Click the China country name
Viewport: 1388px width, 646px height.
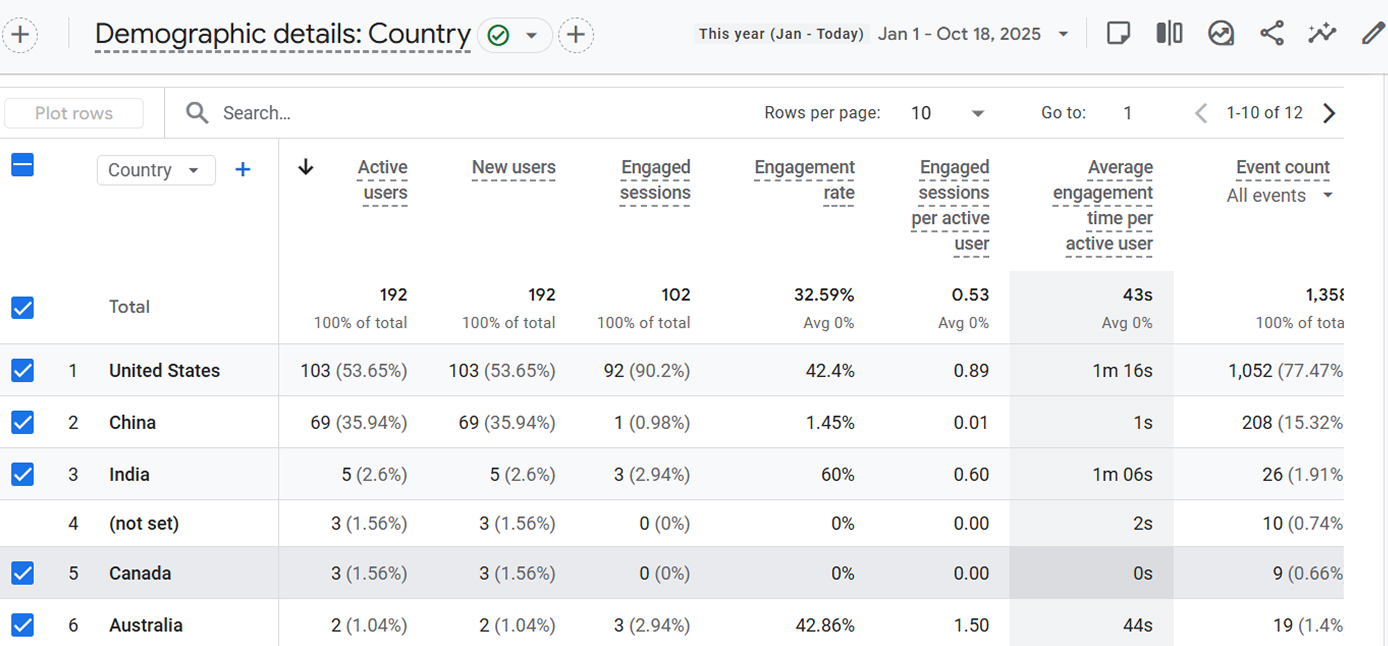coord(132,423)
